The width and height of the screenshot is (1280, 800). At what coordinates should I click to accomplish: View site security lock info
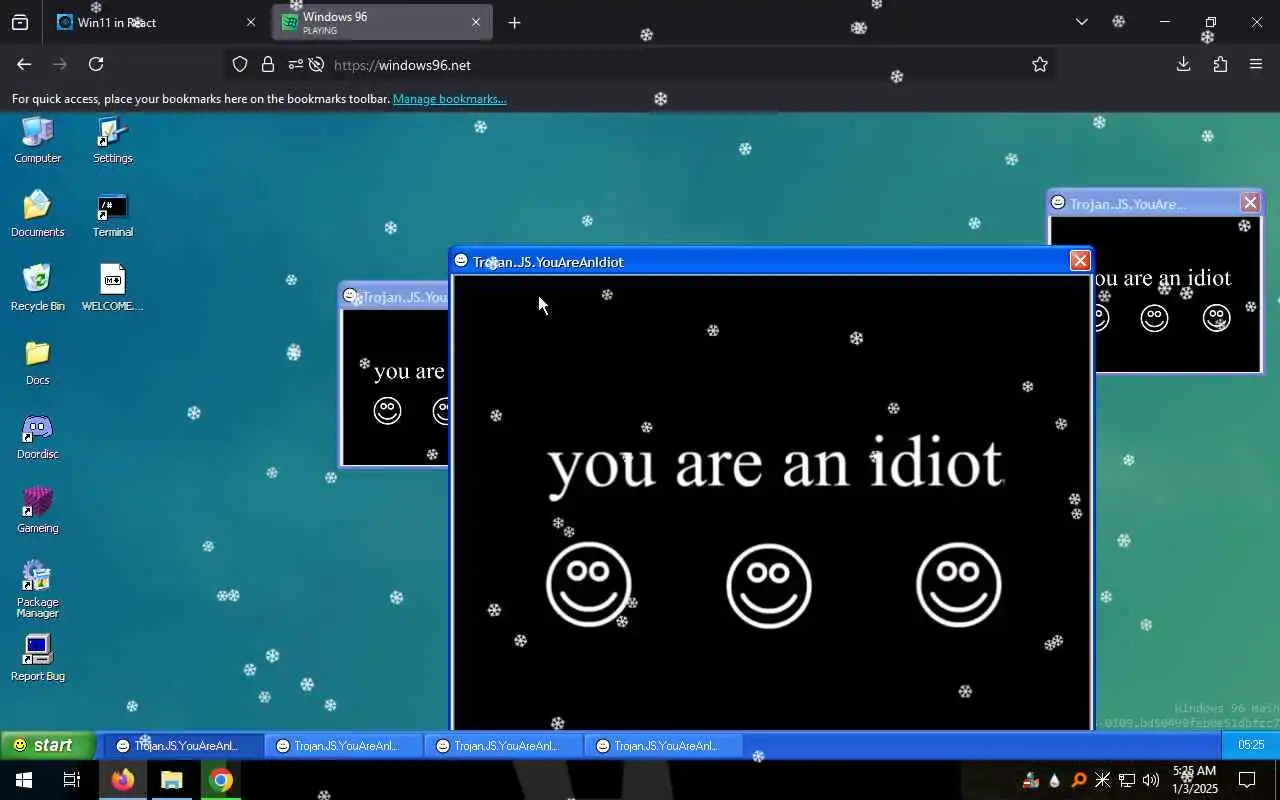pyautogui.click(x=267, y=64)
